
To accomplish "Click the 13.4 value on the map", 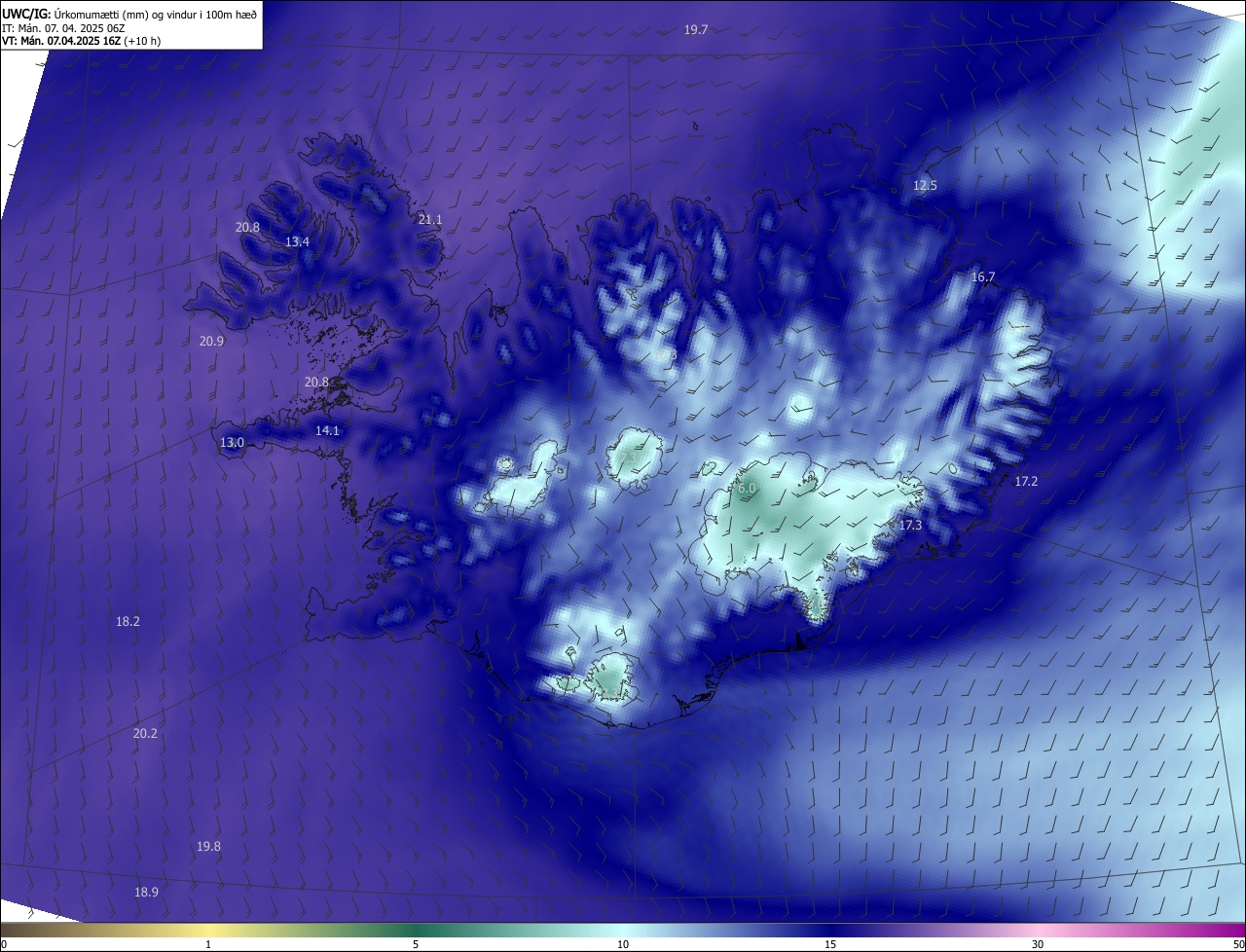I will coord(297,241).
